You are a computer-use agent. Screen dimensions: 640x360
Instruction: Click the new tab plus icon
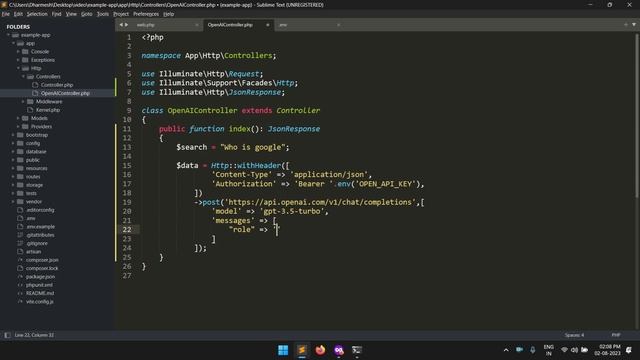click(x=626, y=25)
